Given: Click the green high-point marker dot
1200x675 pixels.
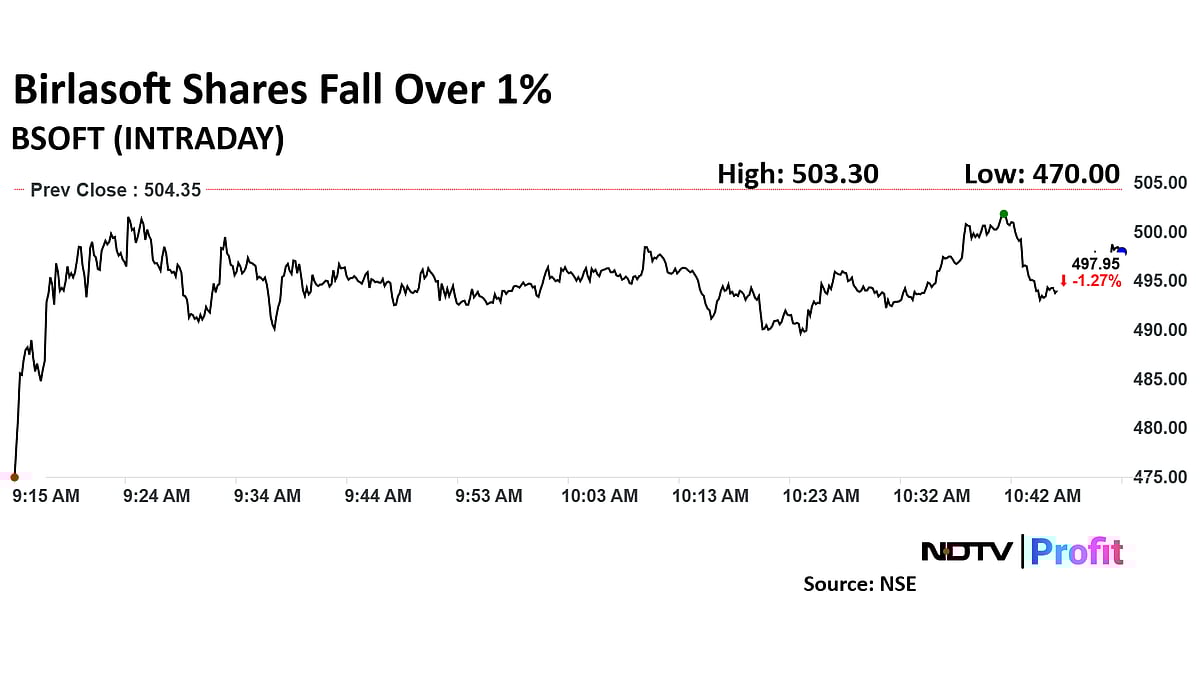Looking at the screenshot, I should (x=1003, y=214).
